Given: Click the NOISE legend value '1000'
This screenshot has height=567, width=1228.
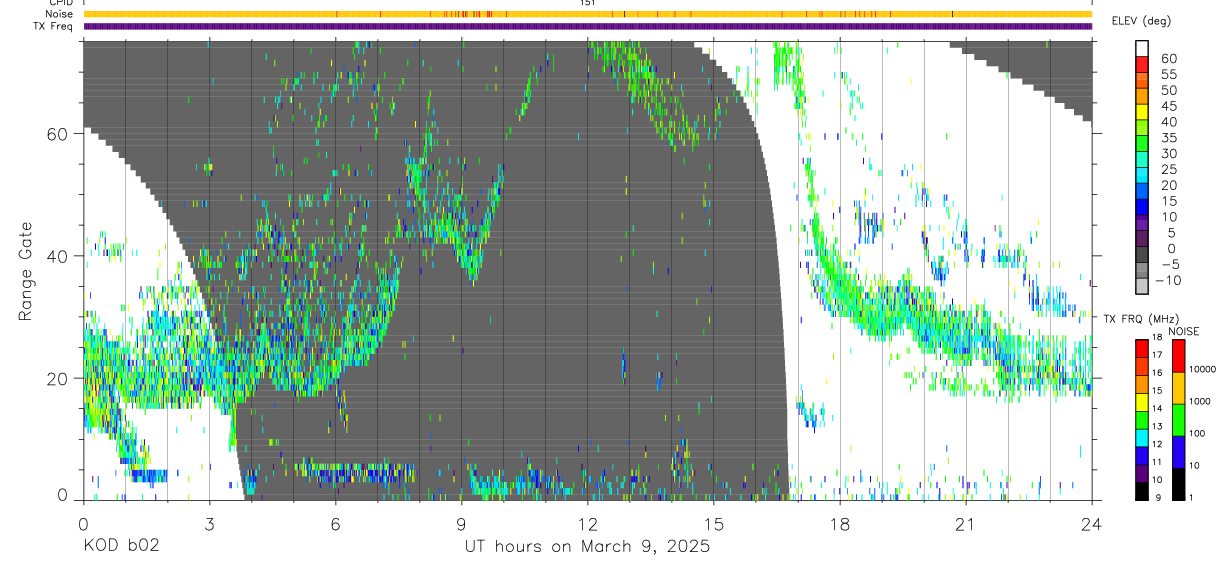Looking at the screenshot, I should 1201,401.
